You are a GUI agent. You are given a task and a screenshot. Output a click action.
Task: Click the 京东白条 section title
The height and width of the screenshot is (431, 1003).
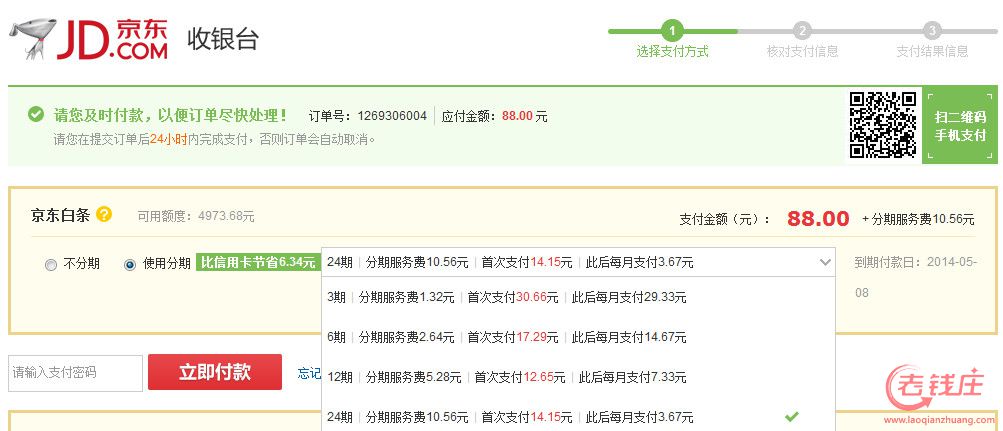pos(61,215)
